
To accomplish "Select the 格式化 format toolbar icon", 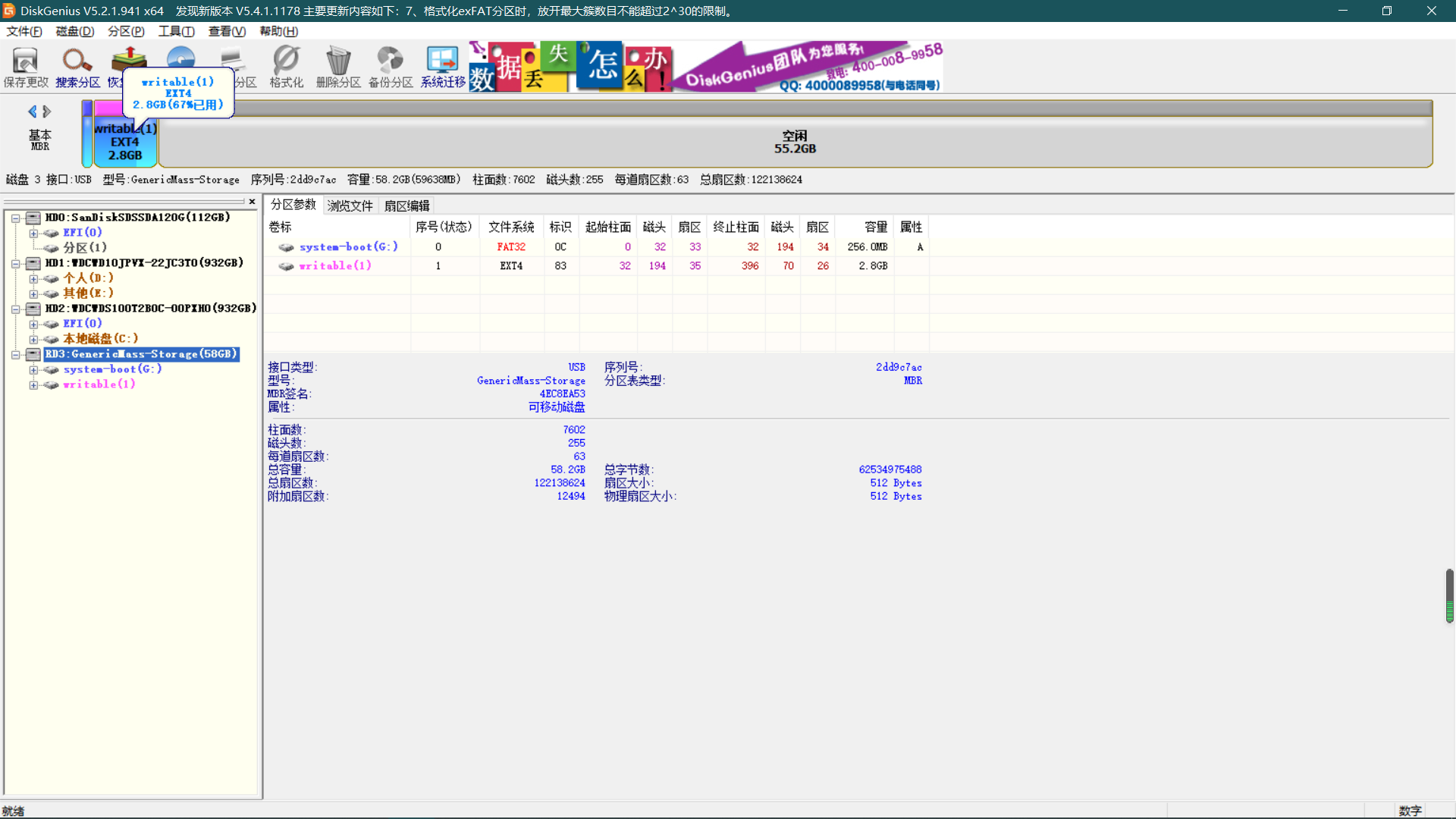I will [286, 67].
